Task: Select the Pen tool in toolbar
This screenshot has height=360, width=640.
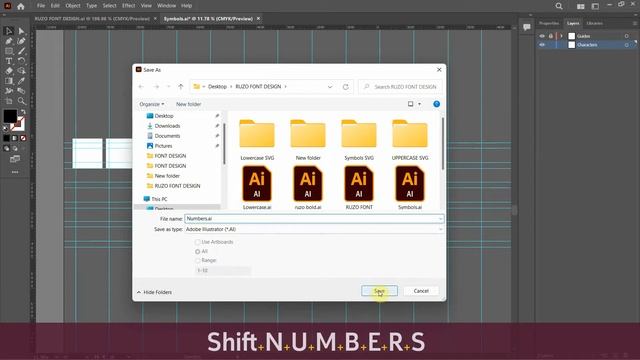Action: click(x=9, y=41)
